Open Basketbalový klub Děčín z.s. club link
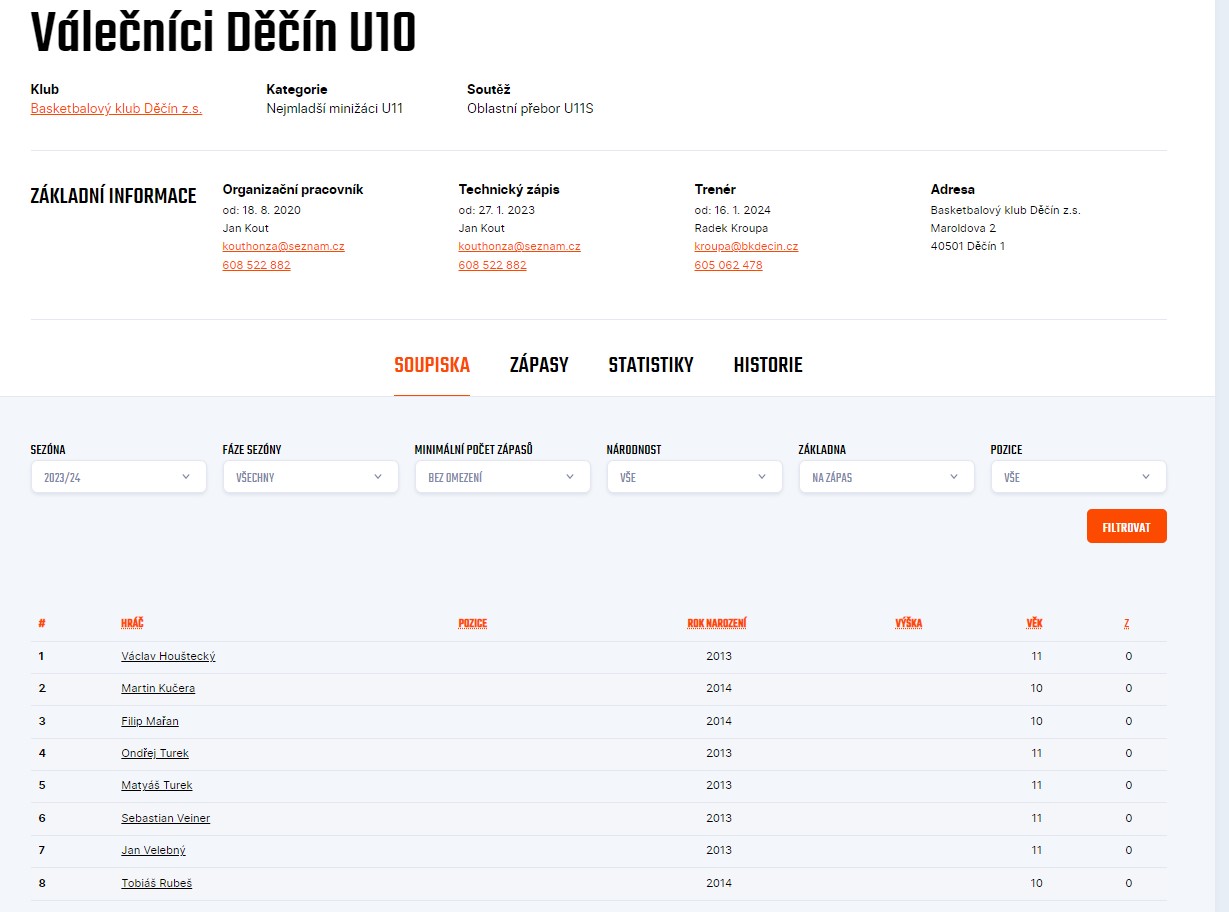This screenshot has width=1229, height=912. click(x=116, y=108)
